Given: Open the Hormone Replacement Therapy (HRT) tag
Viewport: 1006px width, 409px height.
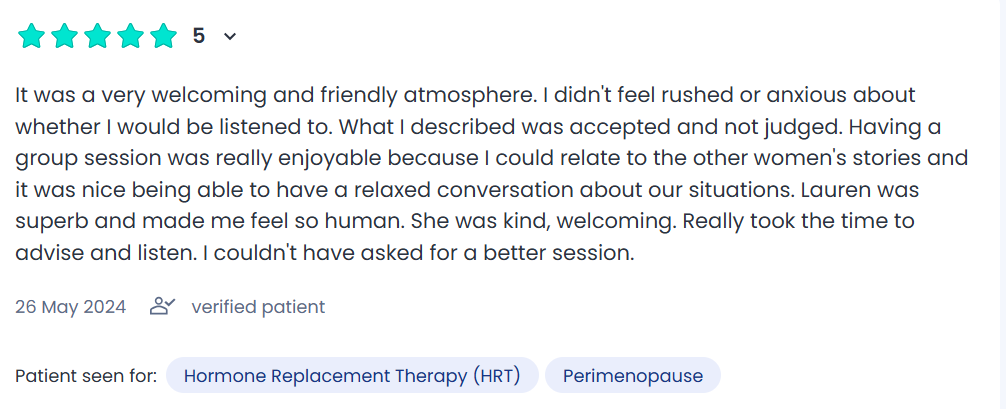Looking at the screenshot, I should coord(352,376).
